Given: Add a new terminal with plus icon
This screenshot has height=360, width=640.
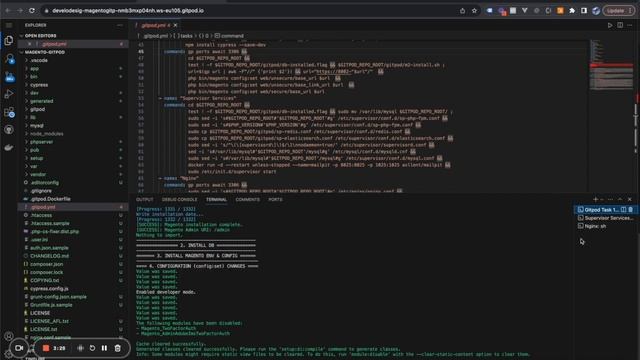Looking at the screenshot, I should [595, 199].
